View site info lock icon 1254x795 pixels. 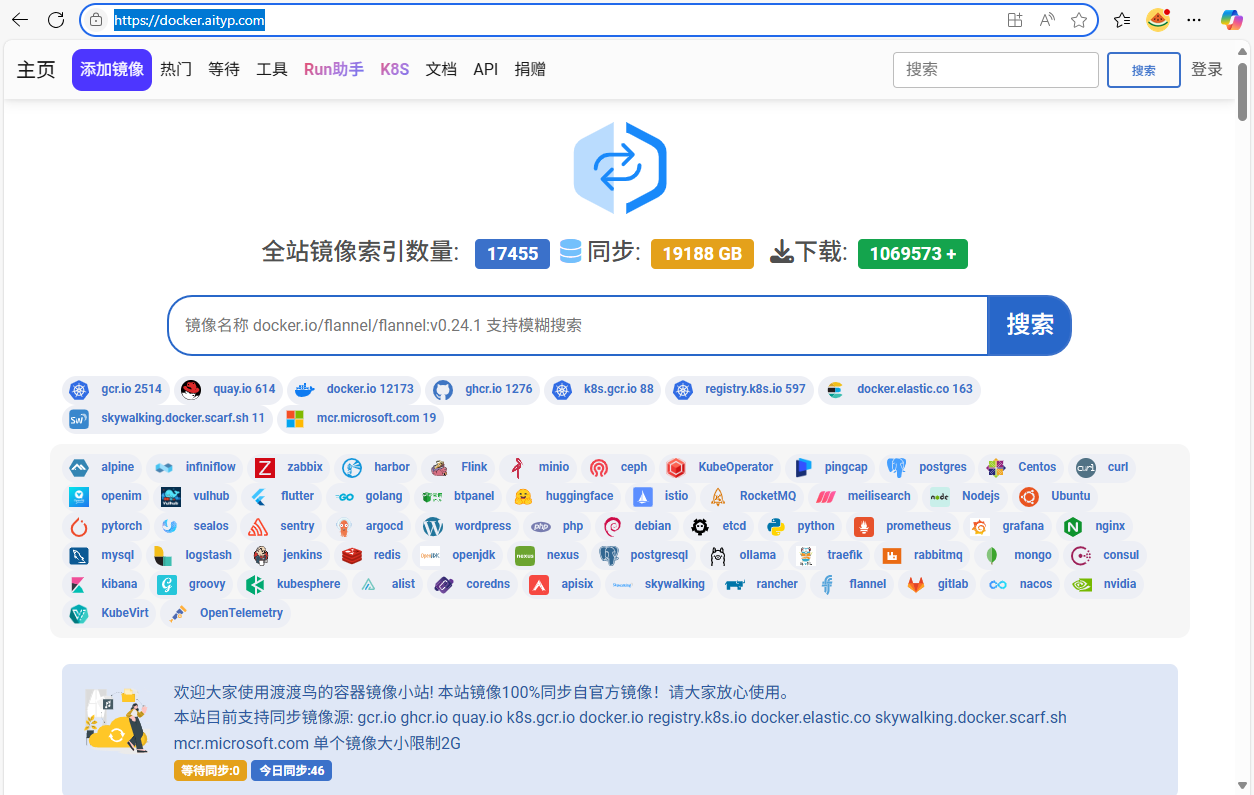pyautogui.click(x=97, y=20)
